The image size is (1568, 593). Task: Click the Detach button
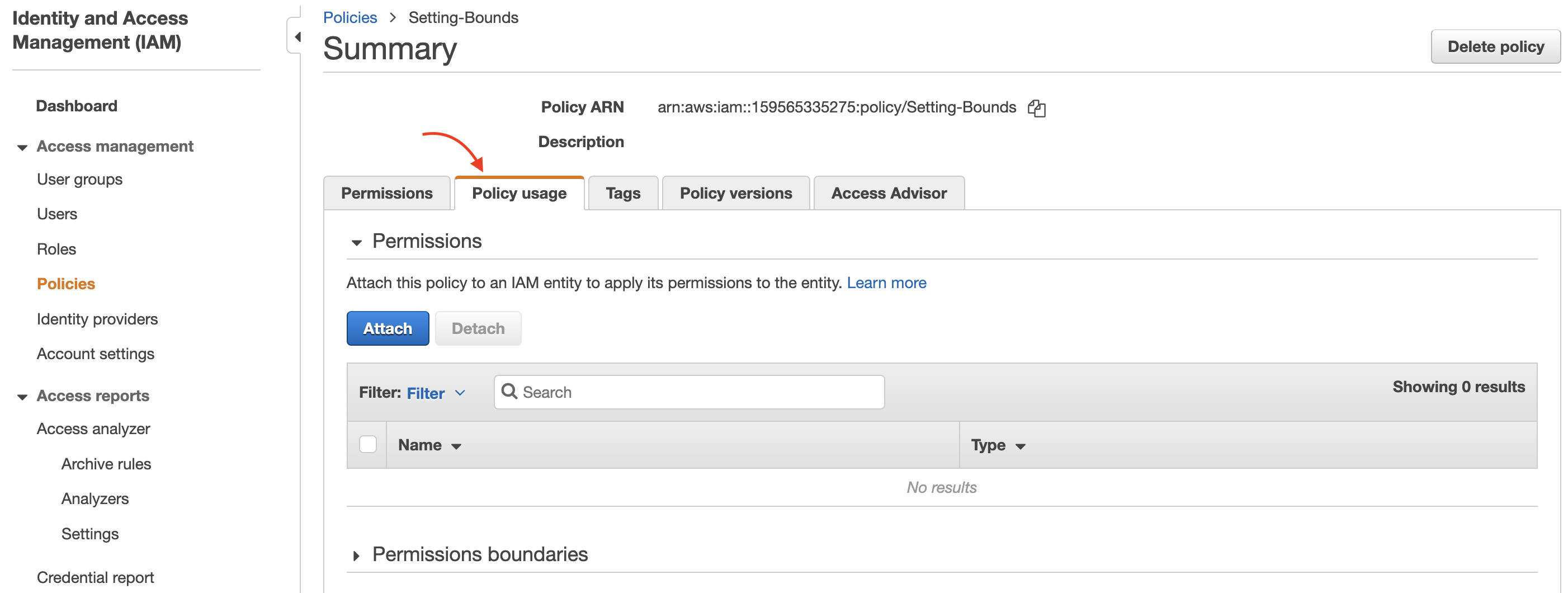(478, 328)
